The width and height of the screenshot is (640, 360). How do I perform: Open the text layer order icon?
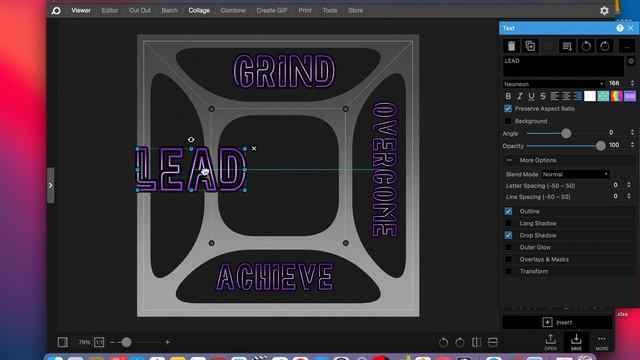[x=567, y=46]
